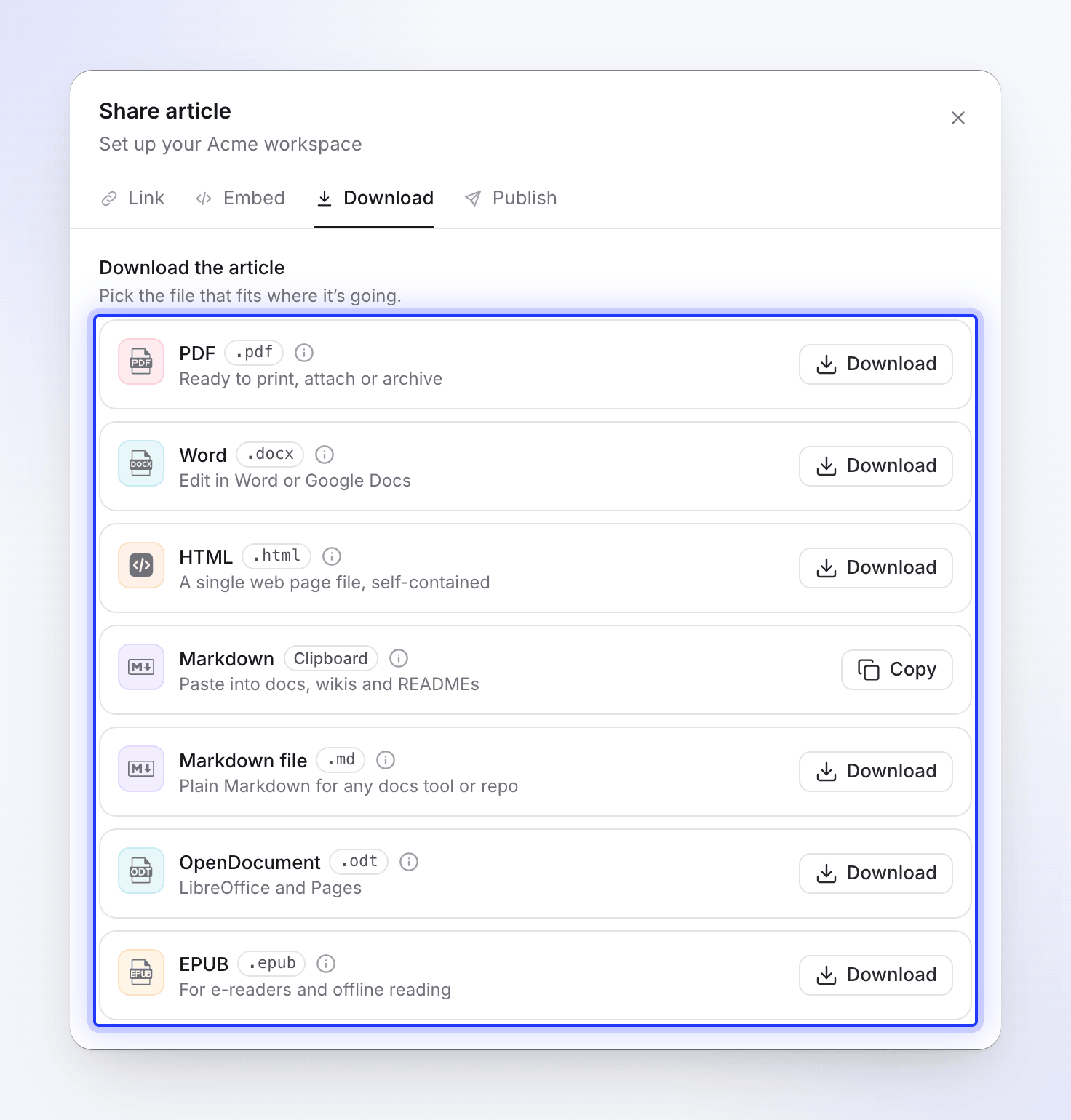The image size is (1071, 1120).
Task: Switch to the Link tab
Action: (x=132, y=199)
